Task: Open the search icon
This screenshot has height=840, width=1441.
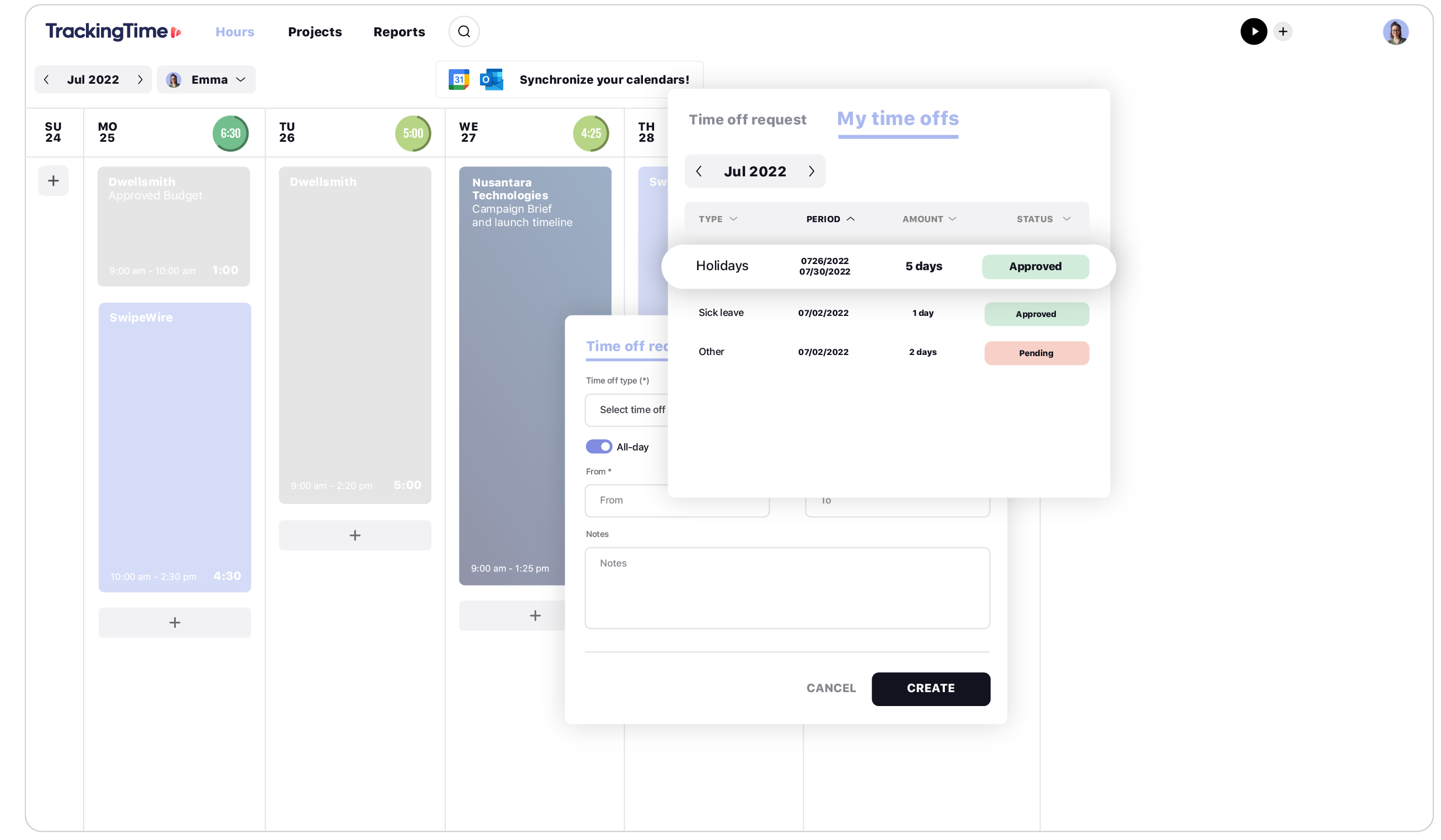Action: click(x=464, y=31)
